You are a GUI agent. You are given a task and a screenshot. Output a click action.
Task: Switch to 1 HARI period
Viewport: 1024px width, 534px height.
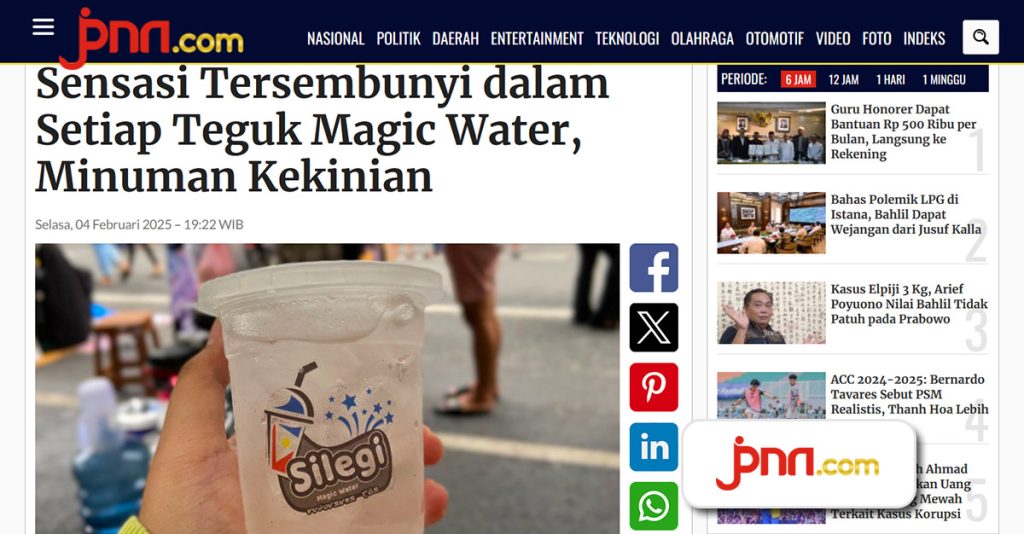[x=890, y=80]
